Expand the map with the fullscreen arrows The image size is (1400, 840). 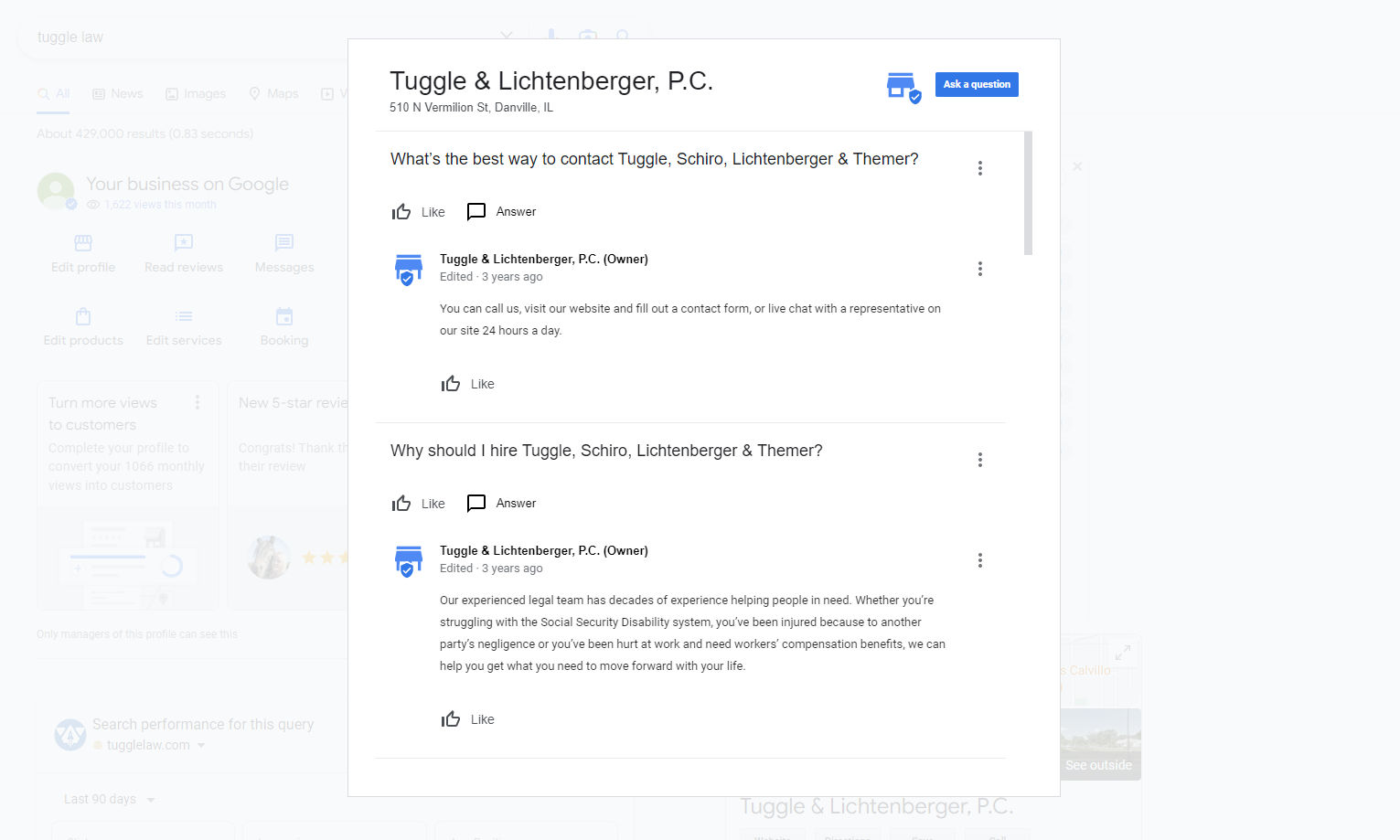pos(1123,653)
